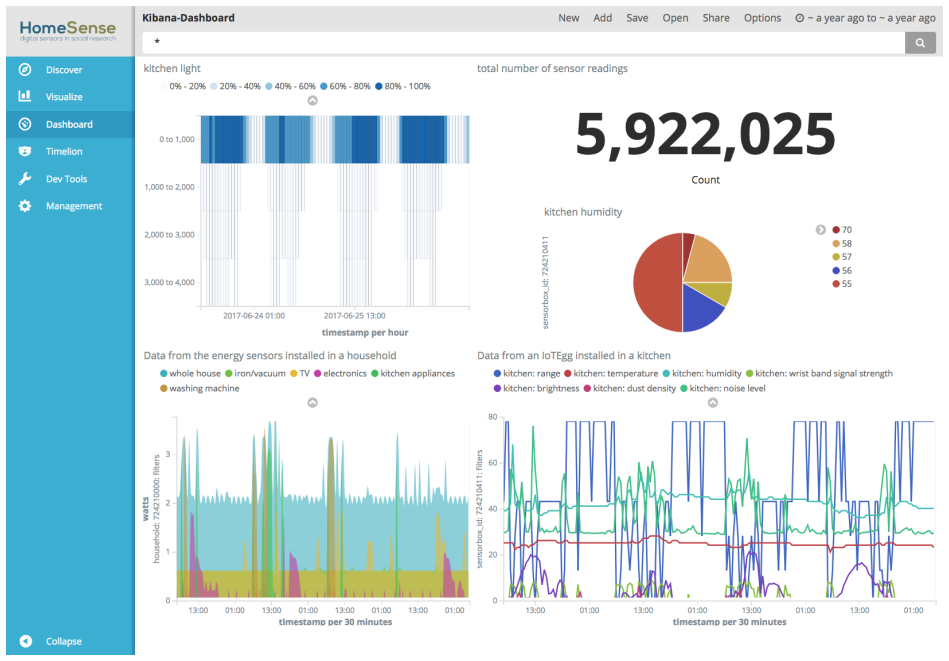This screenshot has height=661, width=949.
Task: Toggle wrist band signal strength legend
Action: tap(819, 373)
